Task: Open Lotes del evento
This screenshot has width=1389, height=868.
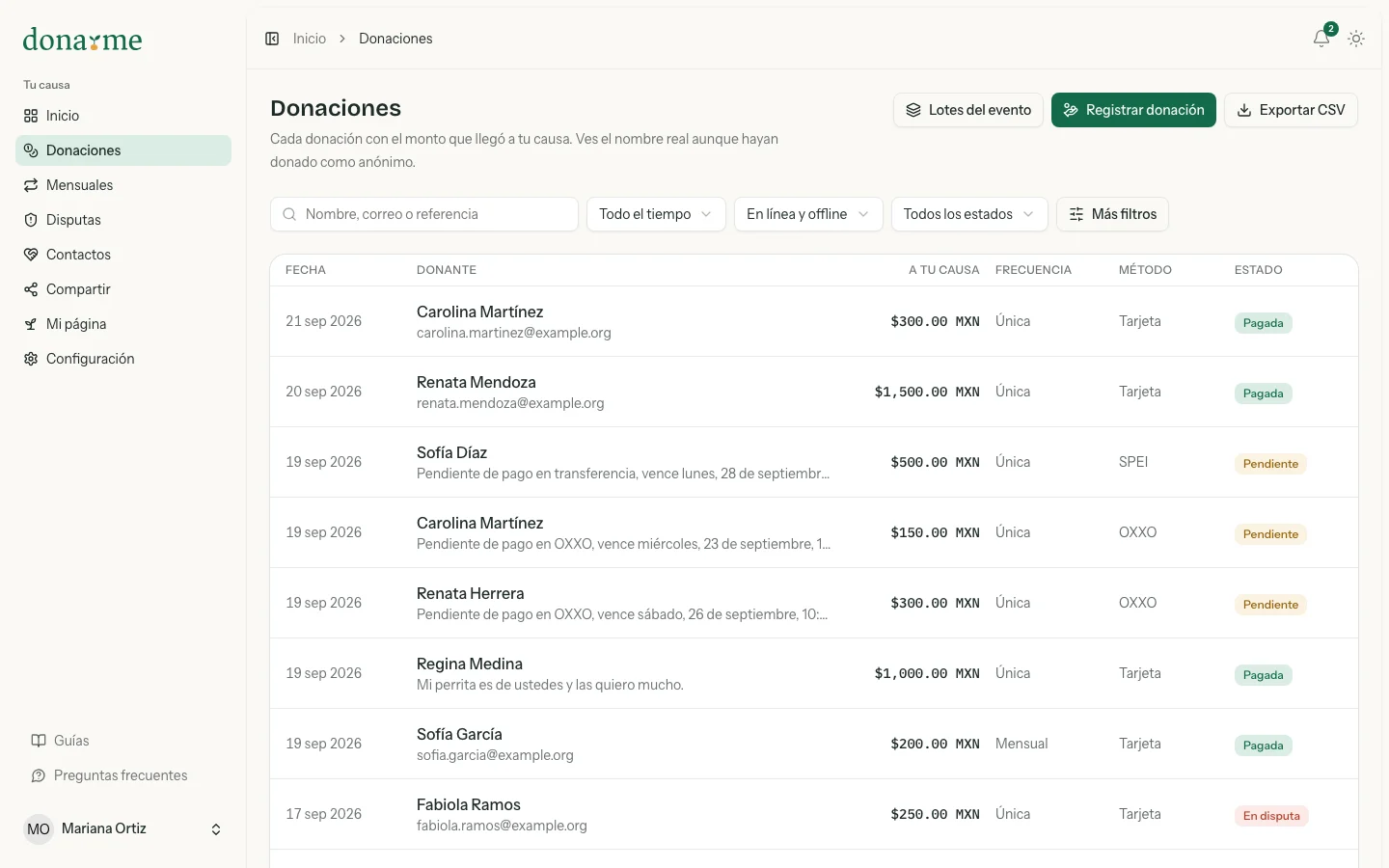Action: click(x=968, y=110)
